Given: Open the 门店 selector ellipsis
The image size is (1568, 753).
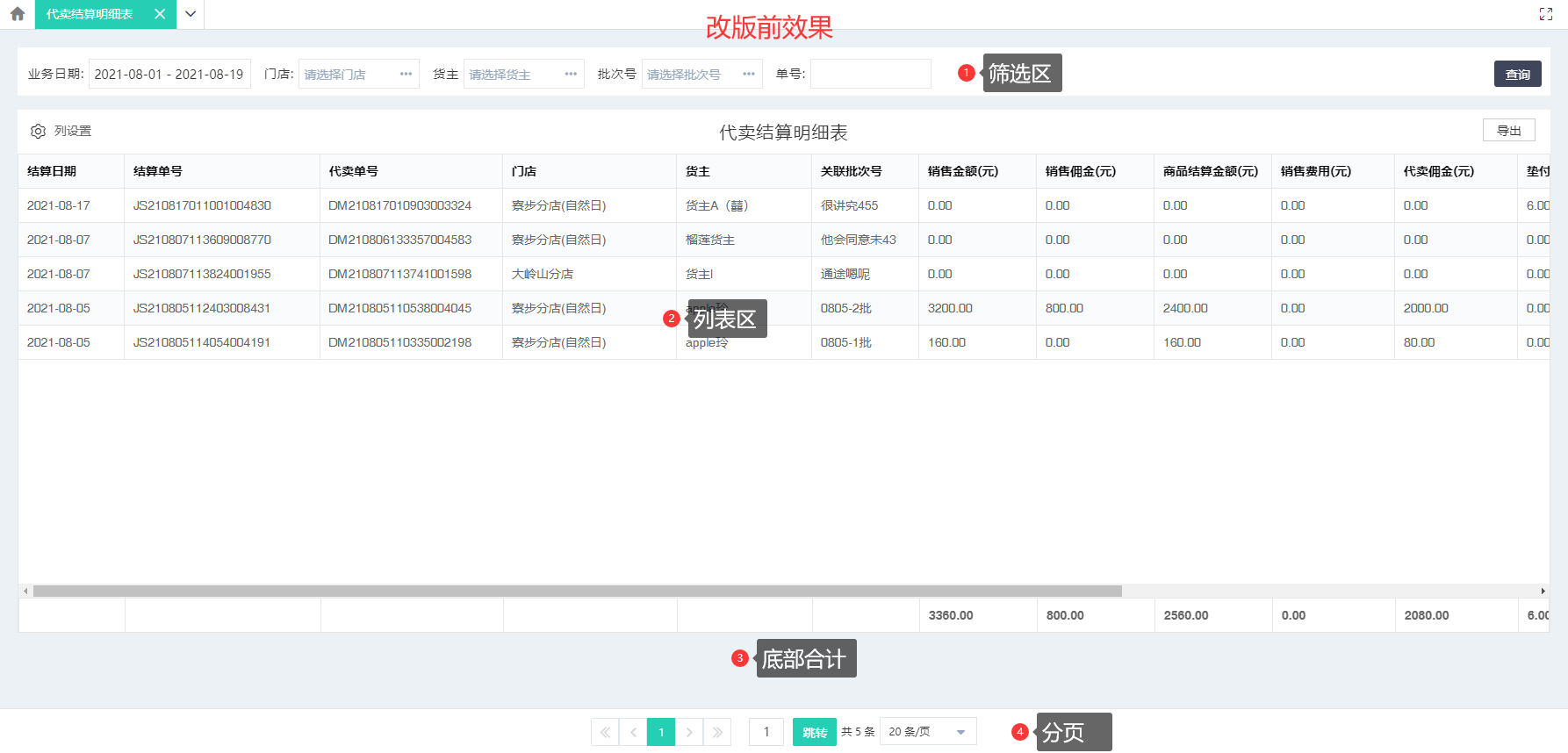Looking at the screenshot, I should tap(406, 74).
